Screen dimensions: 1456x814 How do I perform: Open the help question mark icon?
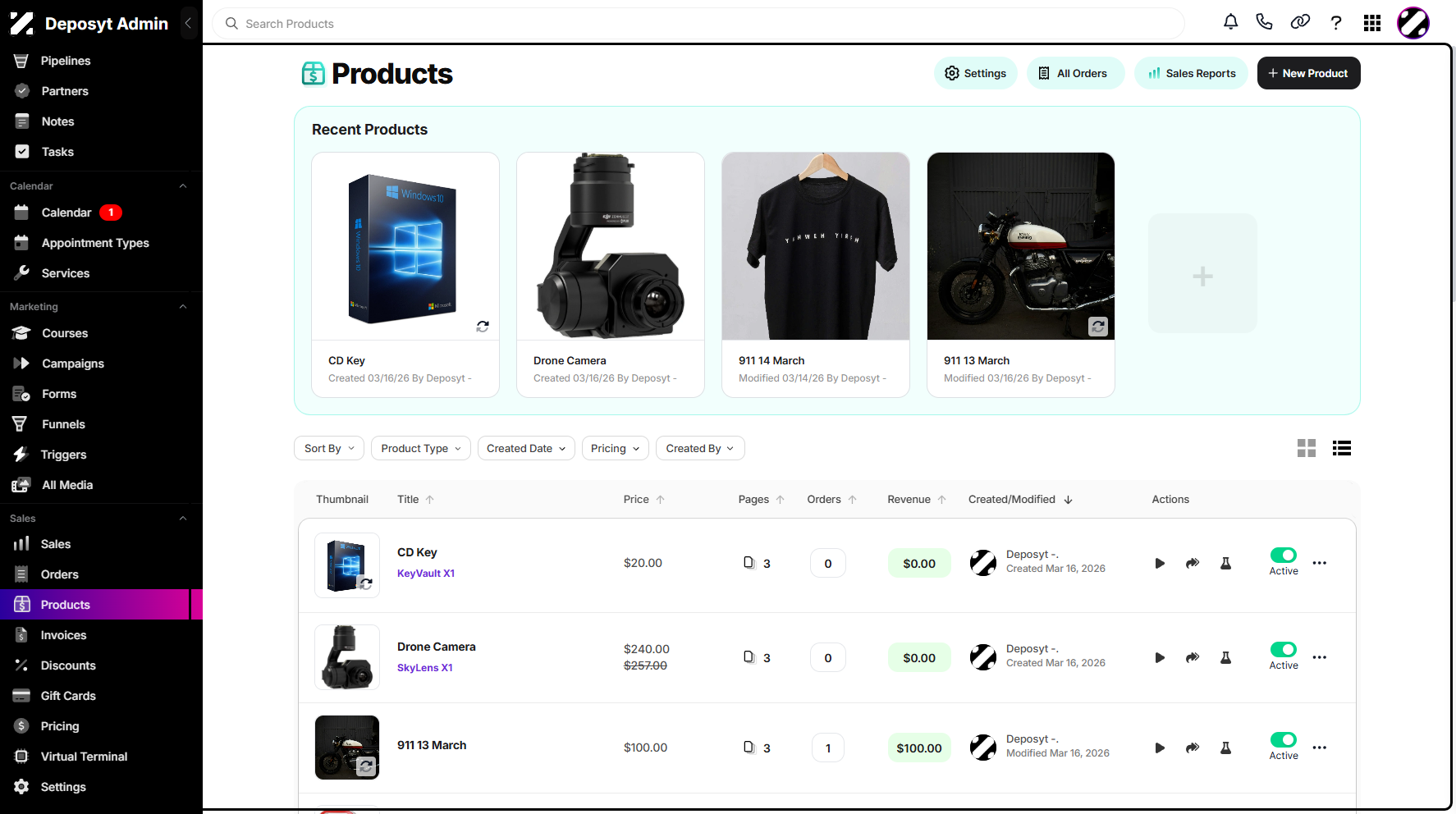click(1336, 22)
